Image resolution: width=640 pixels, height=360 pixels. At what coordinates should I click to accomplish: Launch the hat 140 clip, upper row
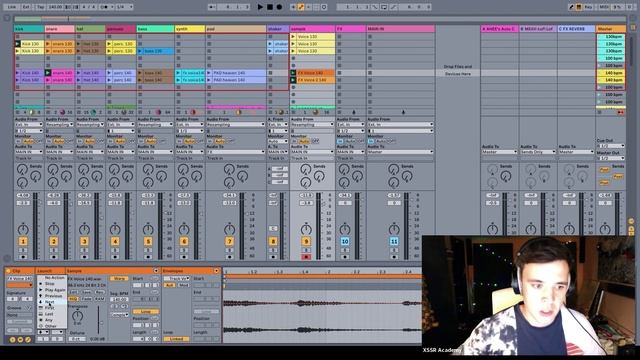(79, 73)
